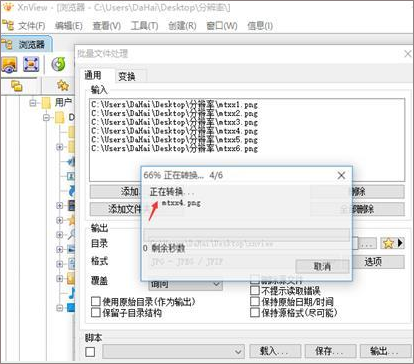Close the 批量文件处理 dialog
The image size is (414, 364).
[407, 54]
